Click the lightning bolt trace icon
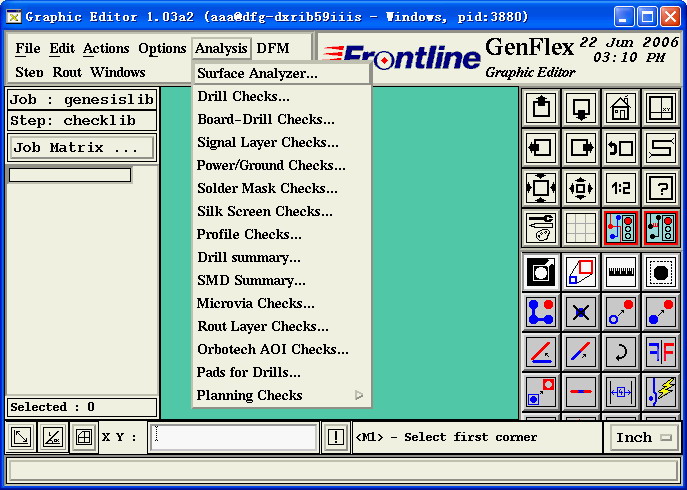Image resolution: width=687 pixels, height=490 pixels. 660,391
